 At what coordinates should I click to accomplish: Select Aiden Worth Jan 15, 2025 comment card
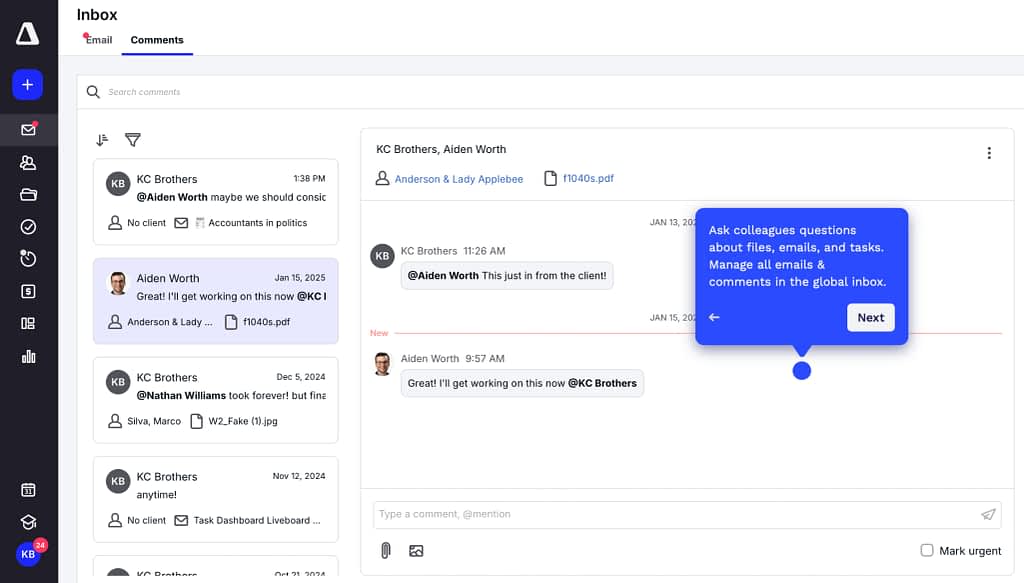click(216, 301)
